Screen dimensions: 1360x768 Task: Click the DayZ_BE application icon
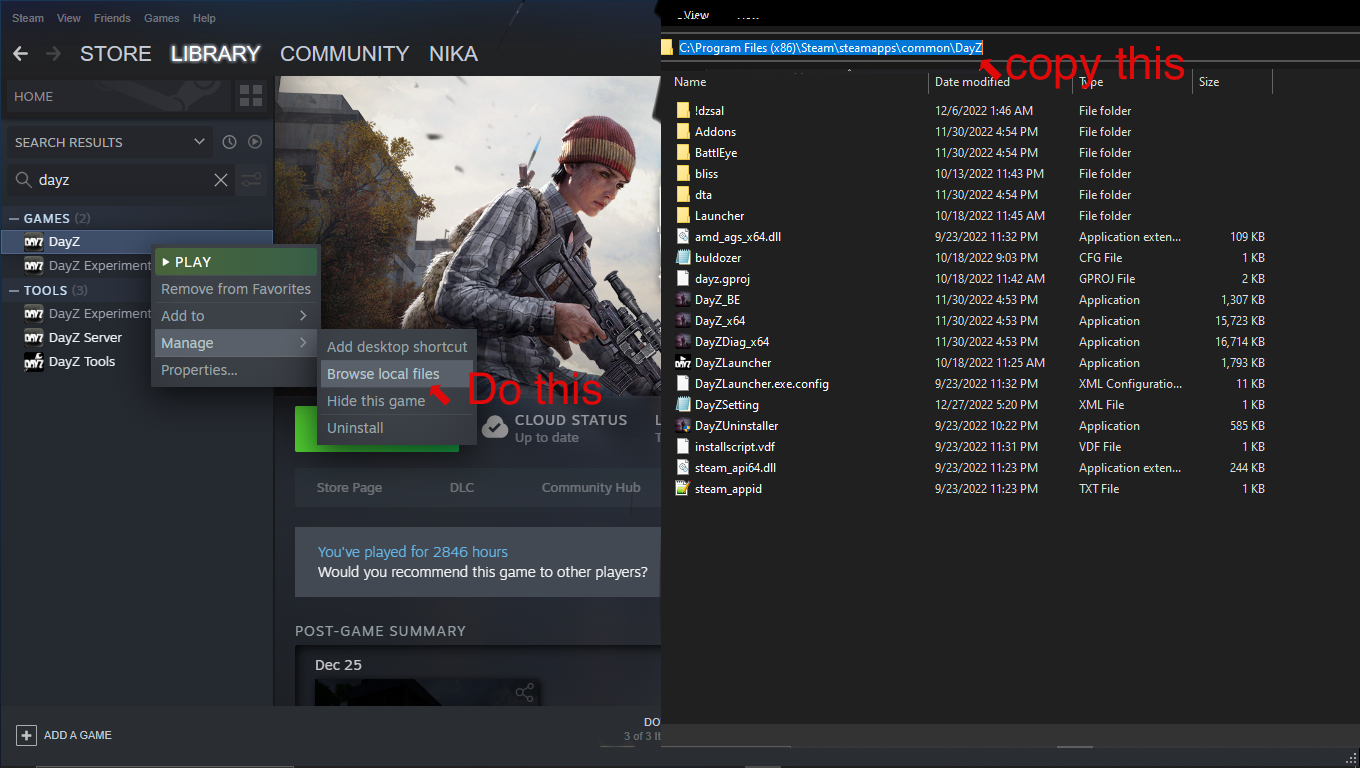(x=683, y=300)
